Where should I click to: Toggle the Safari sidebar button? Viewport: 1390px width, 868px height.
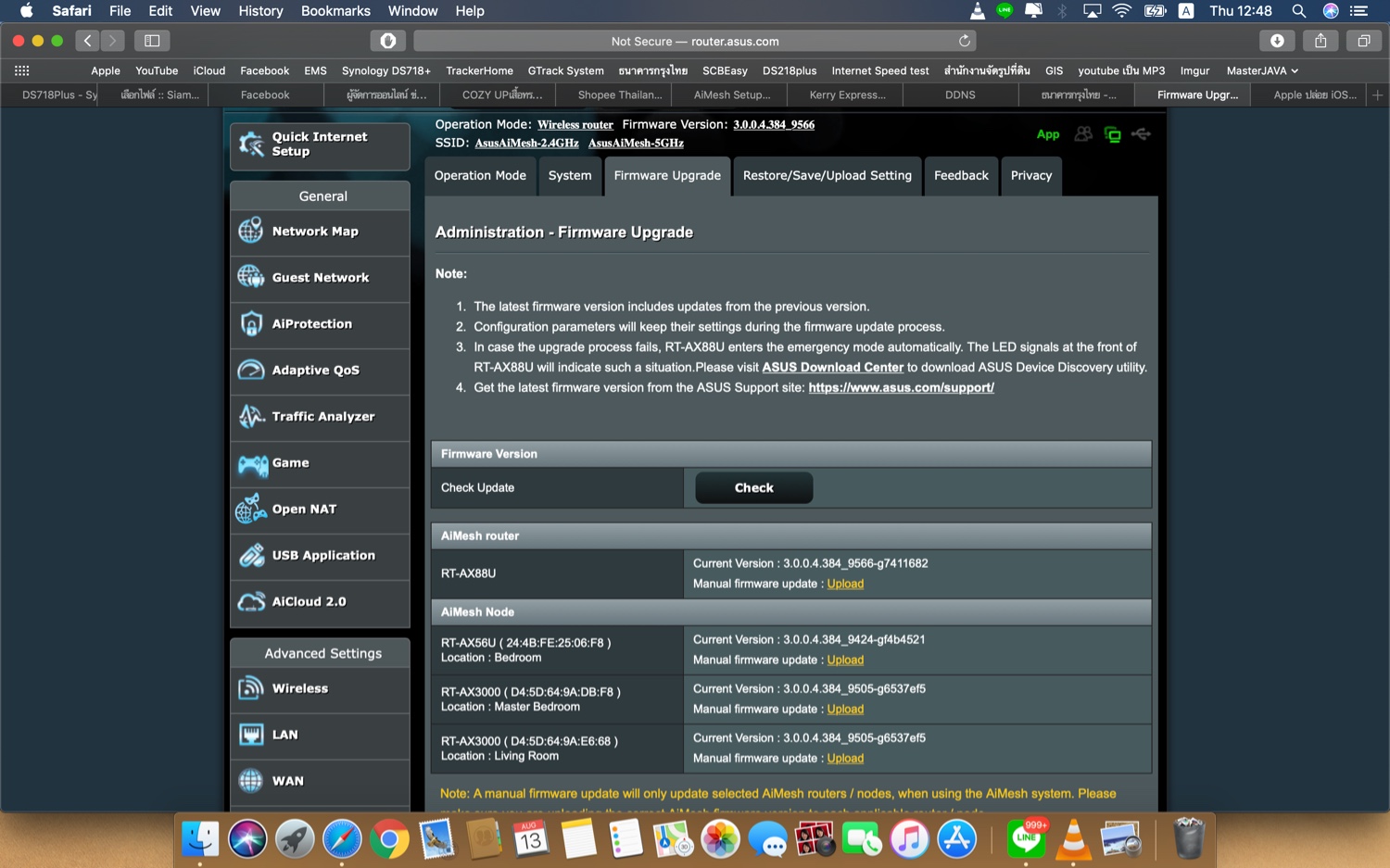coord(152,41)
